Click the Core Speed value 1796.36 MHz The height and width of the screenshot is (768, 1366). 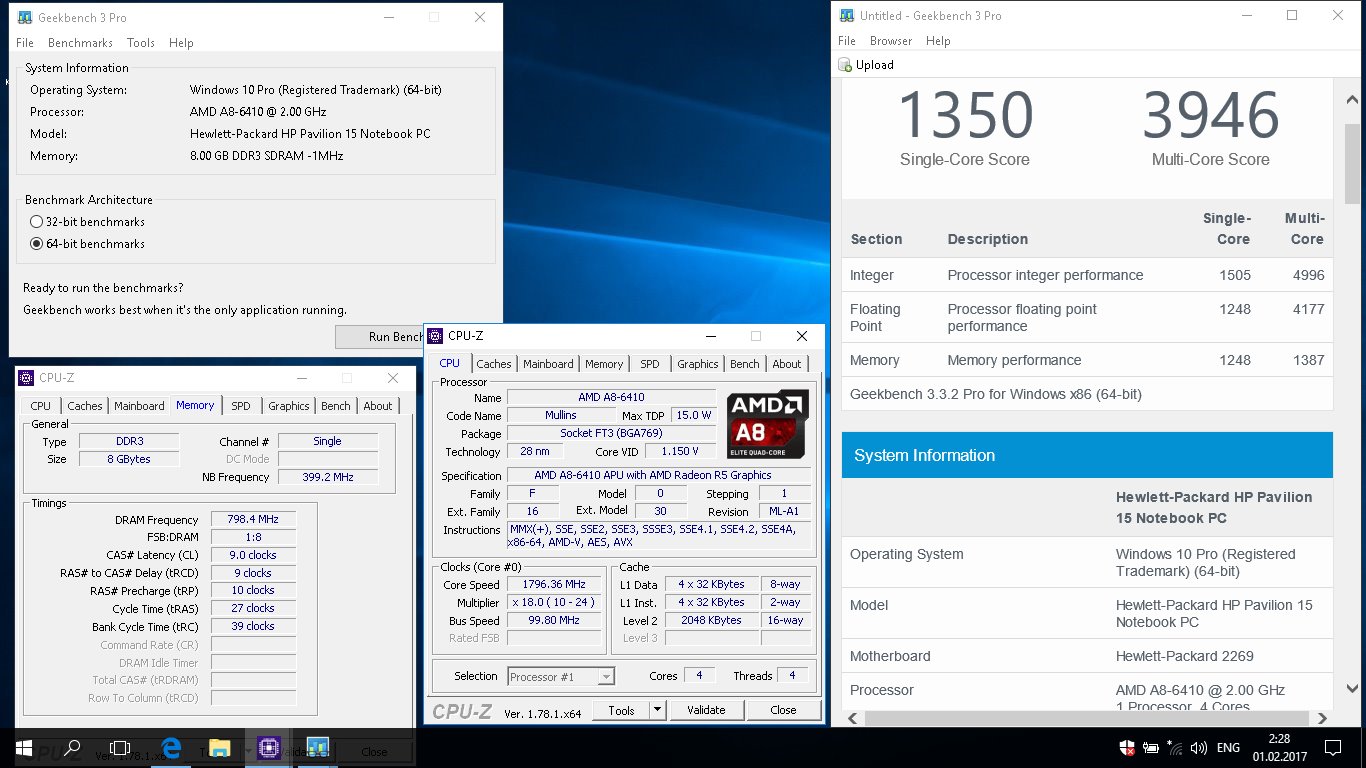point(555,585)
